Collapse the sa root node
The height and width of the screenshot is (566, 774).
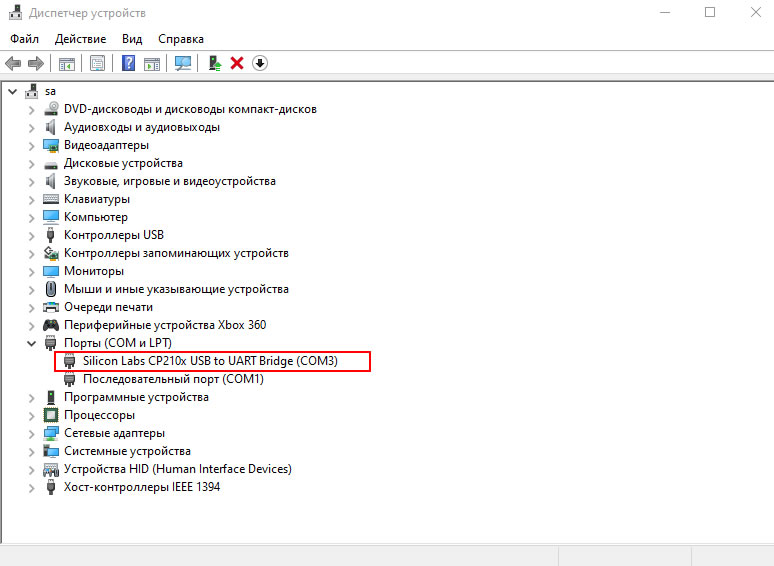tap(13, 91)
